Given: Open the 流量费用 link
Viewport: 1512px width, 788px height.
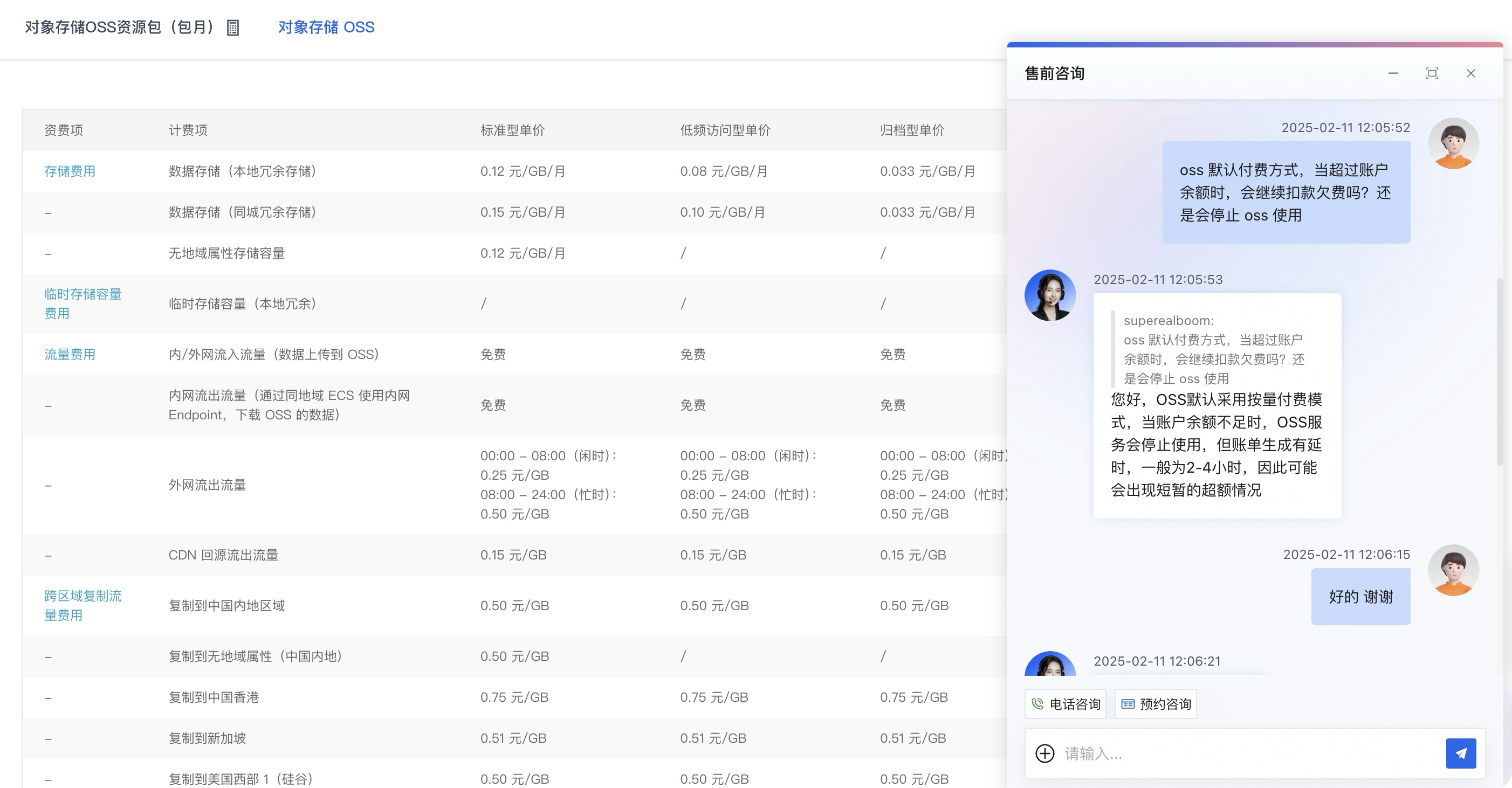Looking at the screenshot, I should [70, 354].
